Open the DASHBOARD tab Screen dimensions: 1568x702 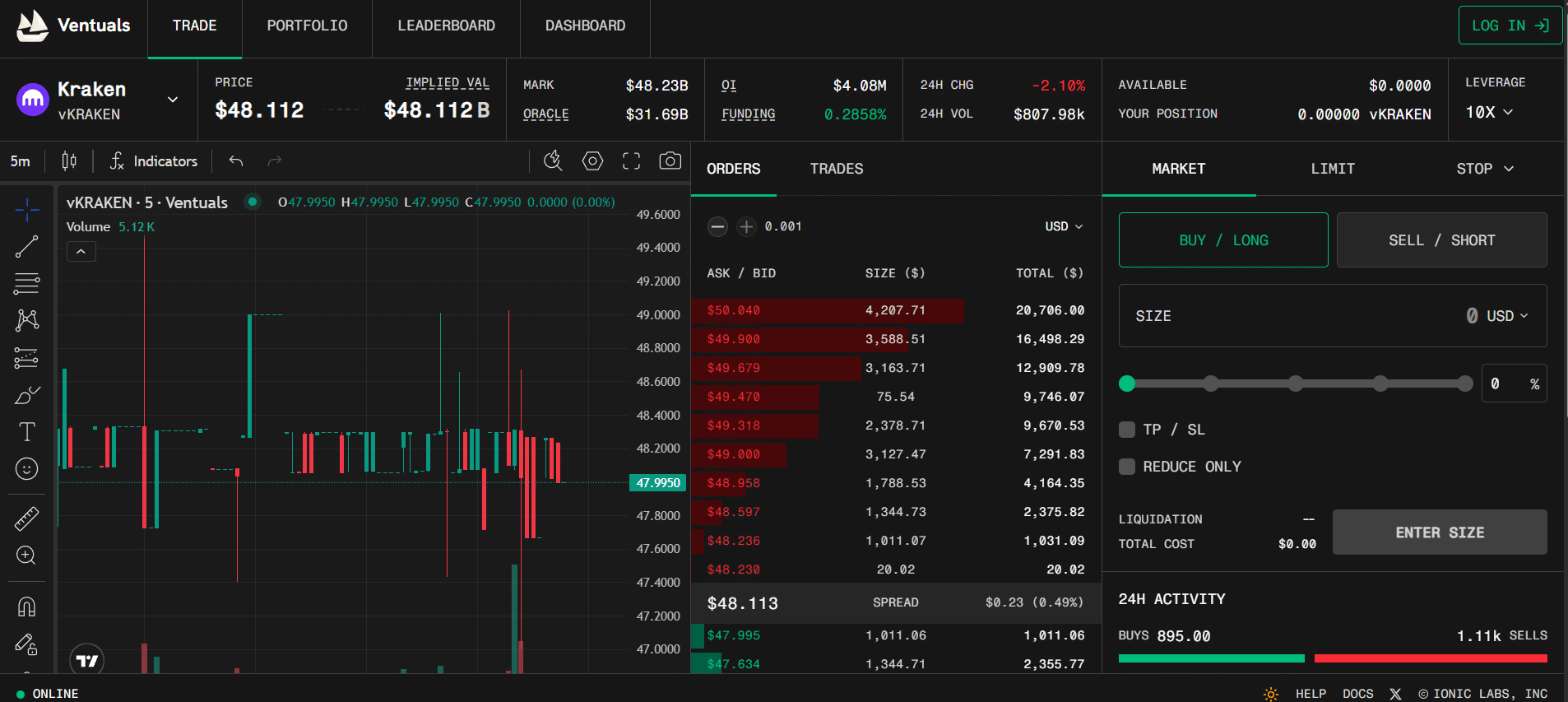pyautogui.click(x=585, y=26)
